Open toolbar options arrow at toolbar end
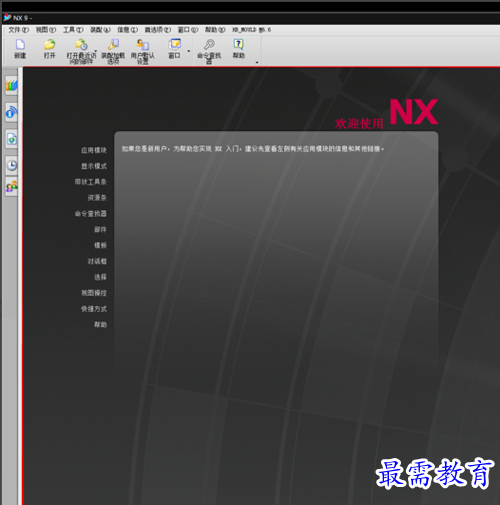 (x=257, y=62)
